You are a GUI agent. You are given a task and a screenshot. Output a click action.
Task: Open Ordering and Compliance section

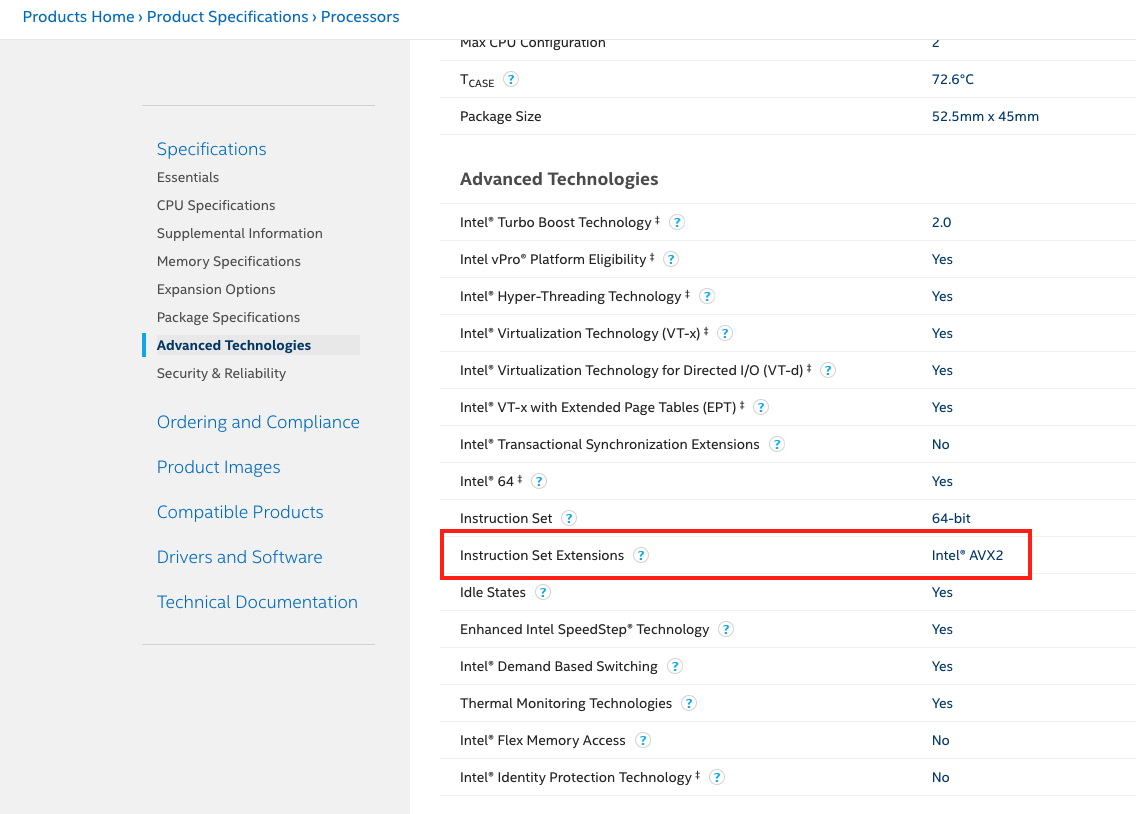click(x=258, y=421)
